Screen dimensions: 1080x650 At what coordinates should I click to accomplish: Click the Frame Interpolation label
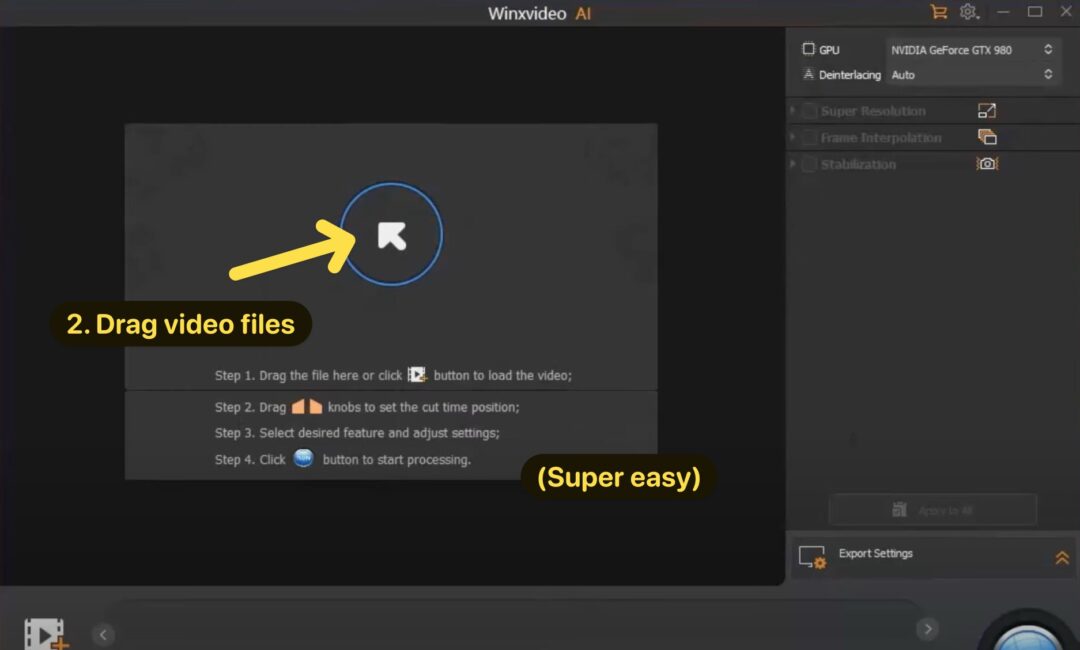click(x=881, y=138)
